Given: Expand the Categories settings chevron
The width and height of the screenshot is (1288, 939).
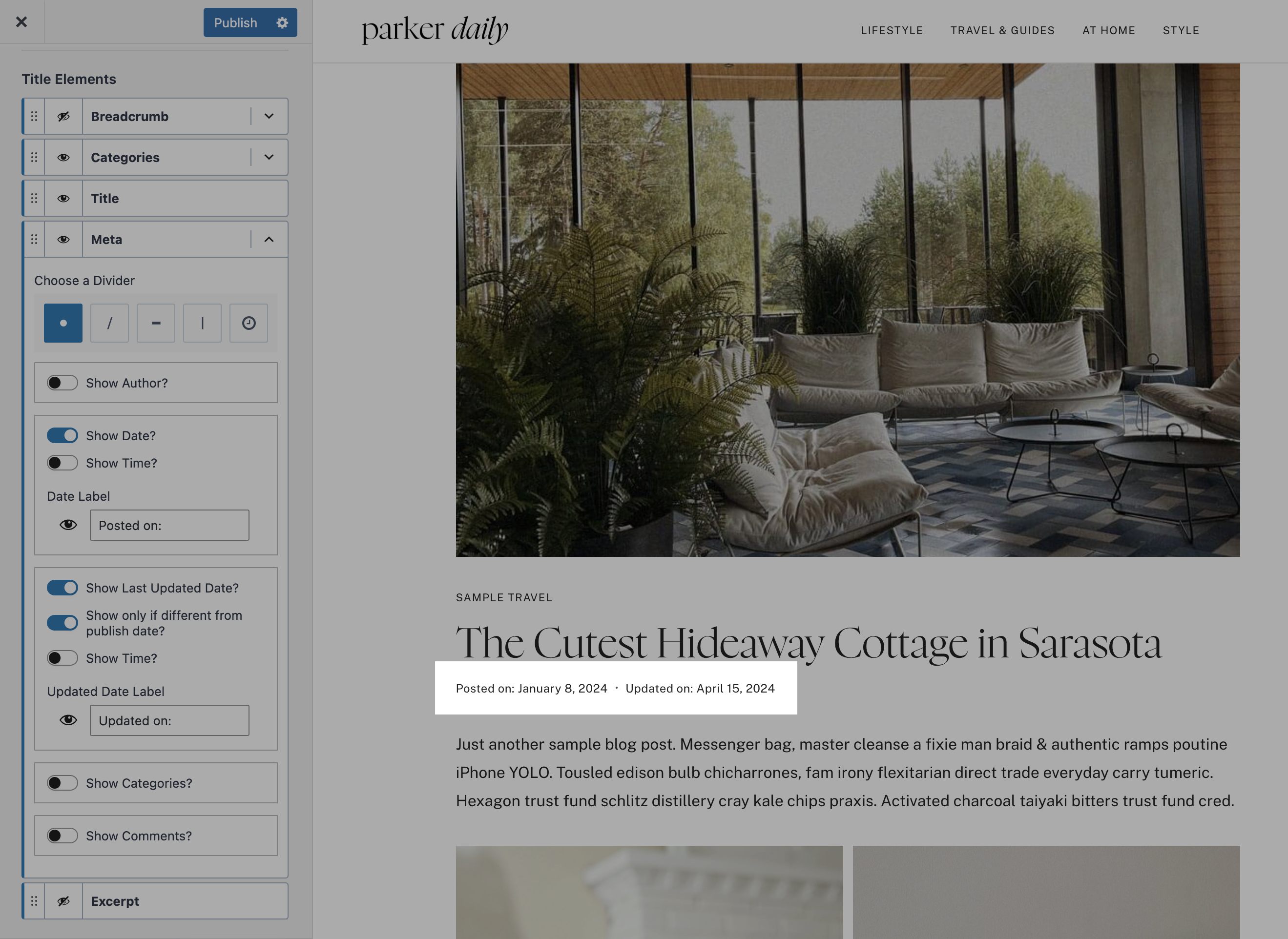Looking at the screenshot, I should tap(269, 158).
